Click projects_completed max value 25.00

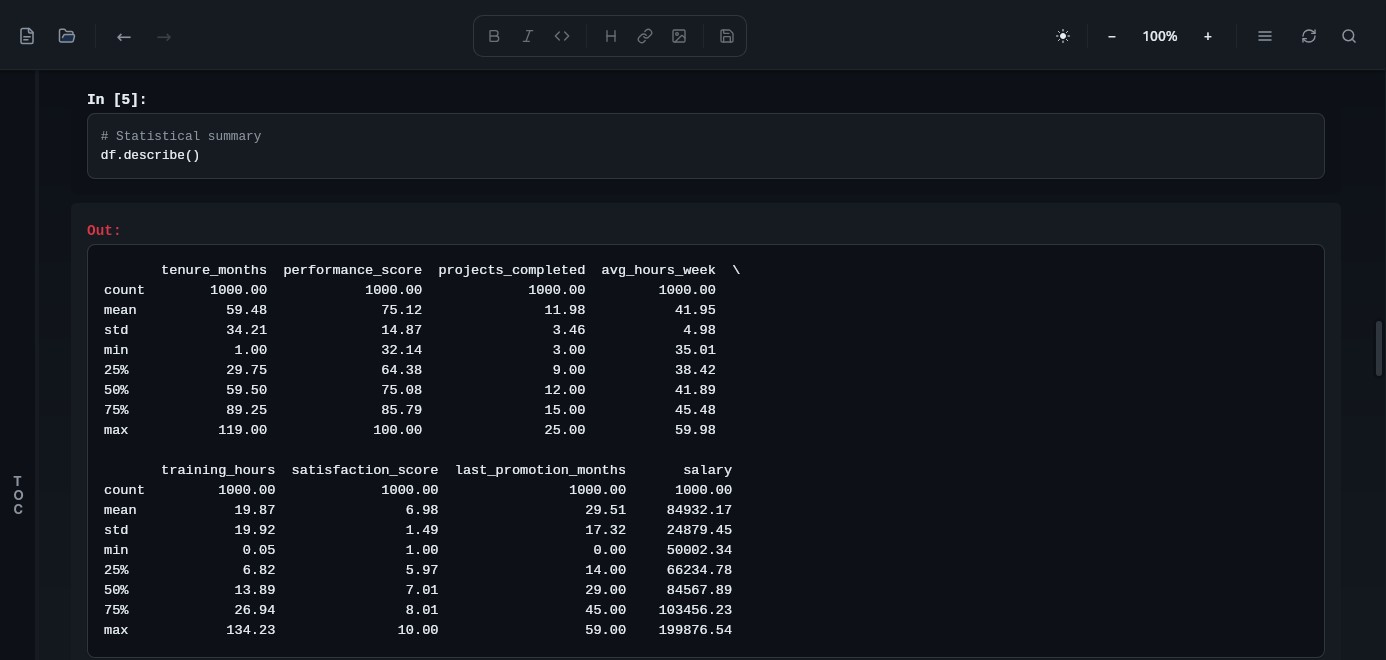[565, 430]
